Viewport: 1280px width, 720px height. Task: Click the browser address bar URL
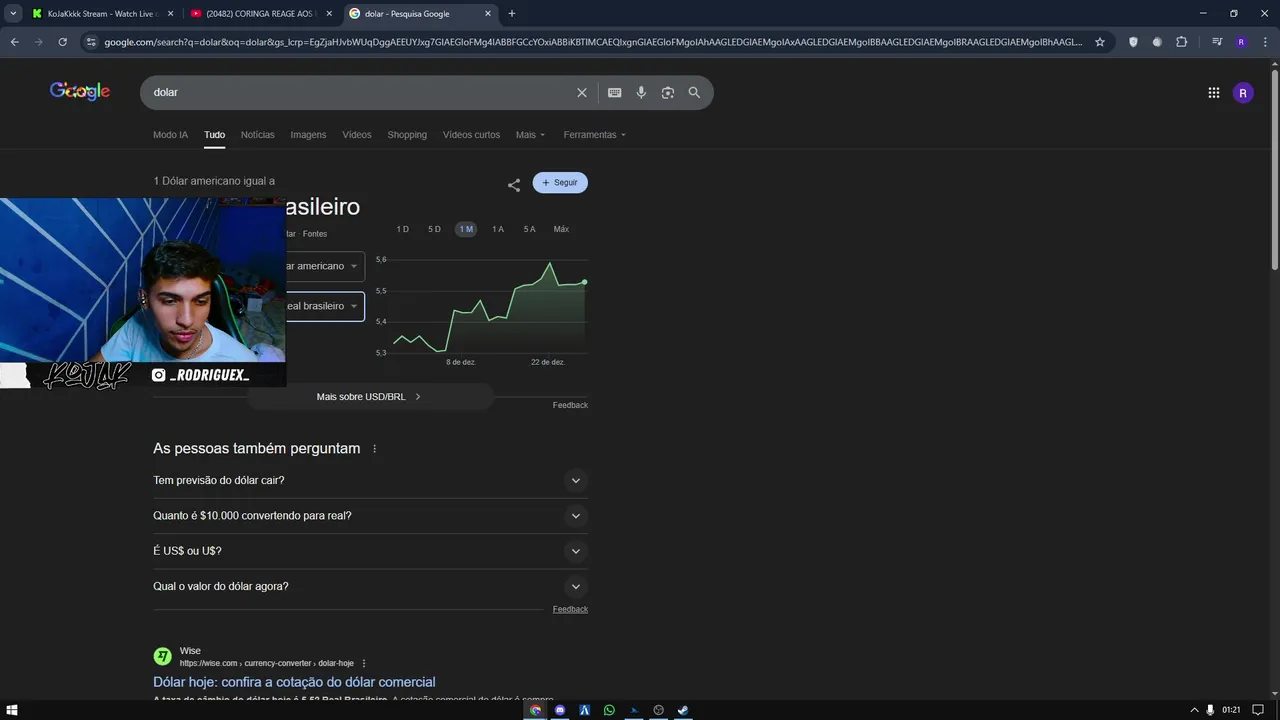[x=592, y=42]
